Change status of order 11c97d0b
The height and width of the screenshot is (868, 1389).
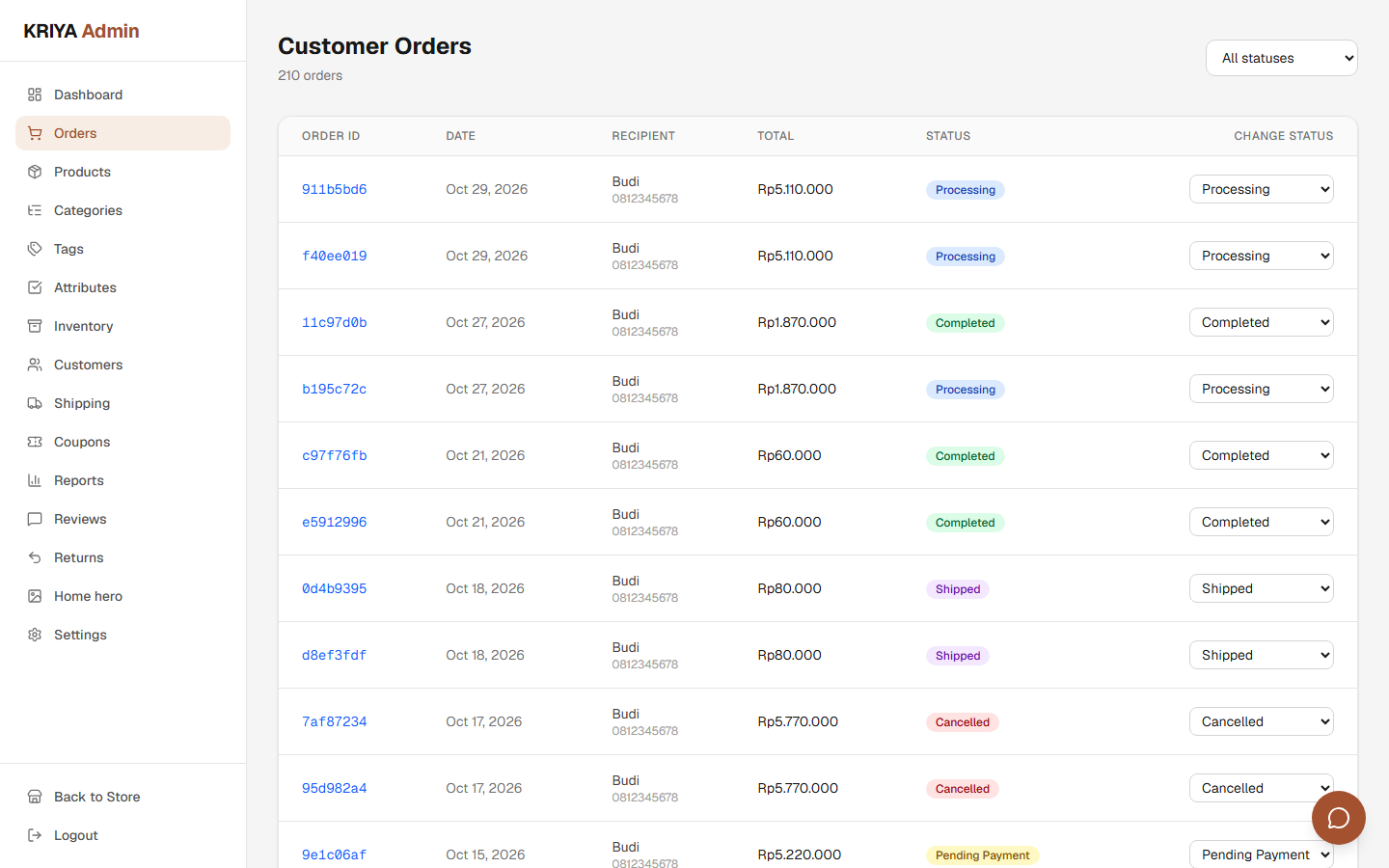pos(1262,322)
